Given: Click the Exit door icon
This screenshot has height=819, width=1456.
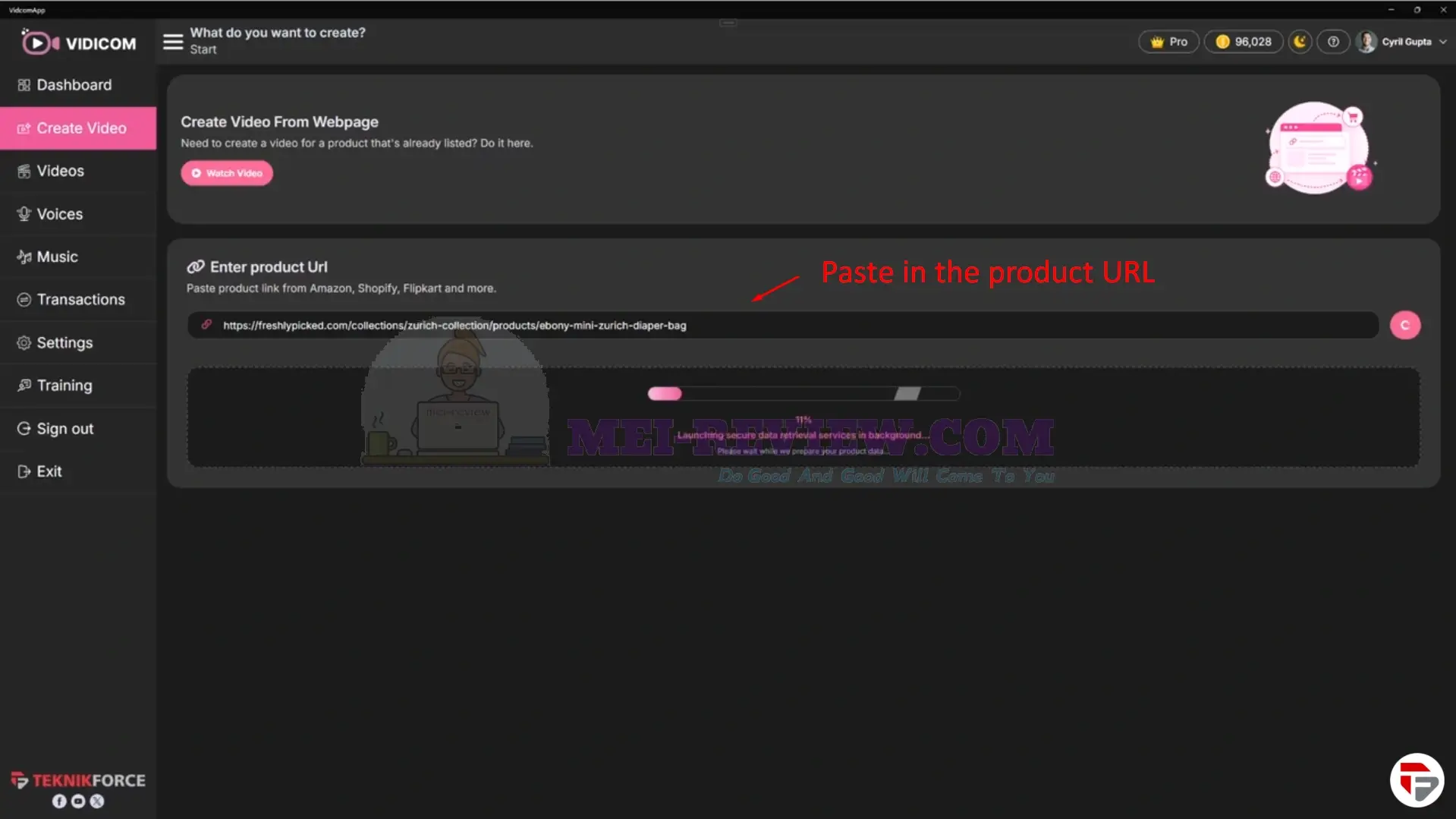Looking at the screenshot, I should (24, 471).
